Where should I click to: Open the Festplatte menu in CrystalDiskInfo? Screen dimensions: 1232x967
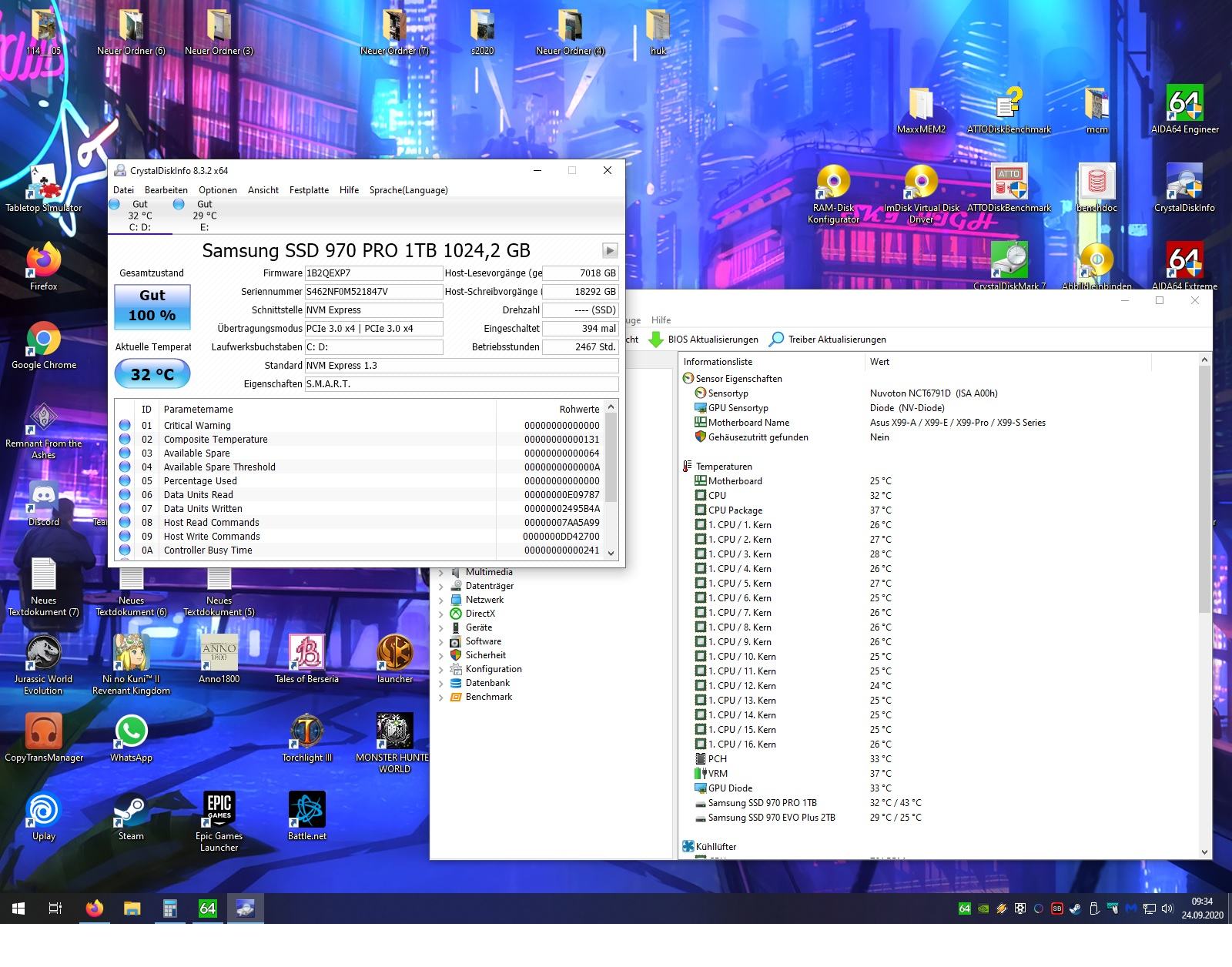click(x=309, y=190)
